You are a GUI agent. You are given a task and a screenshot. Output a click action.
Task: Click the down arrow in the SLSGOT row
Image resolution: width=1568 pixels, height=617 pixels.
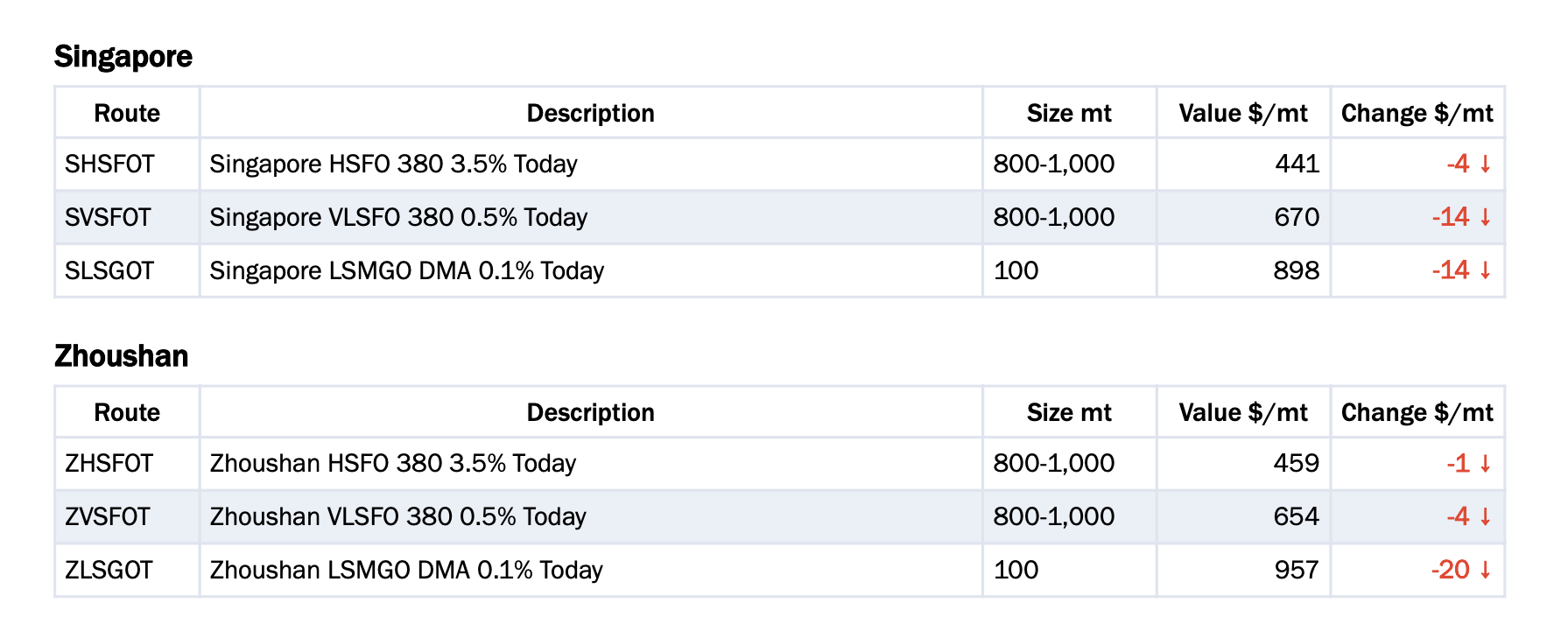tap(1486, 271)
